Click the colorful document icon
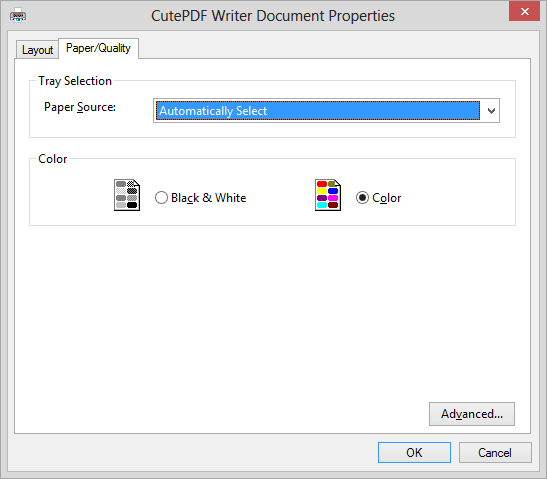 point(328,195)
